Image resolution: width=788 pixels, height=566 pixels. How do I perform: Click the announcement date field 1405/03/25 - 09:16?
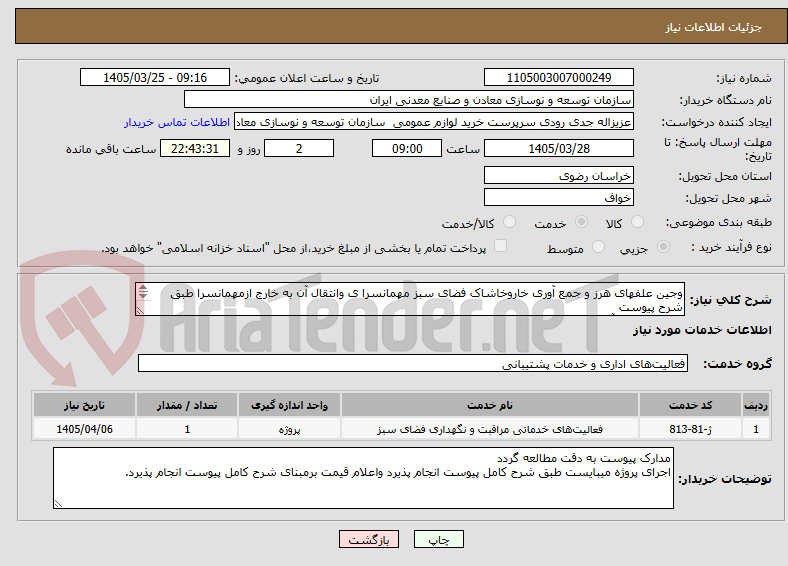(x=155, y=77)
